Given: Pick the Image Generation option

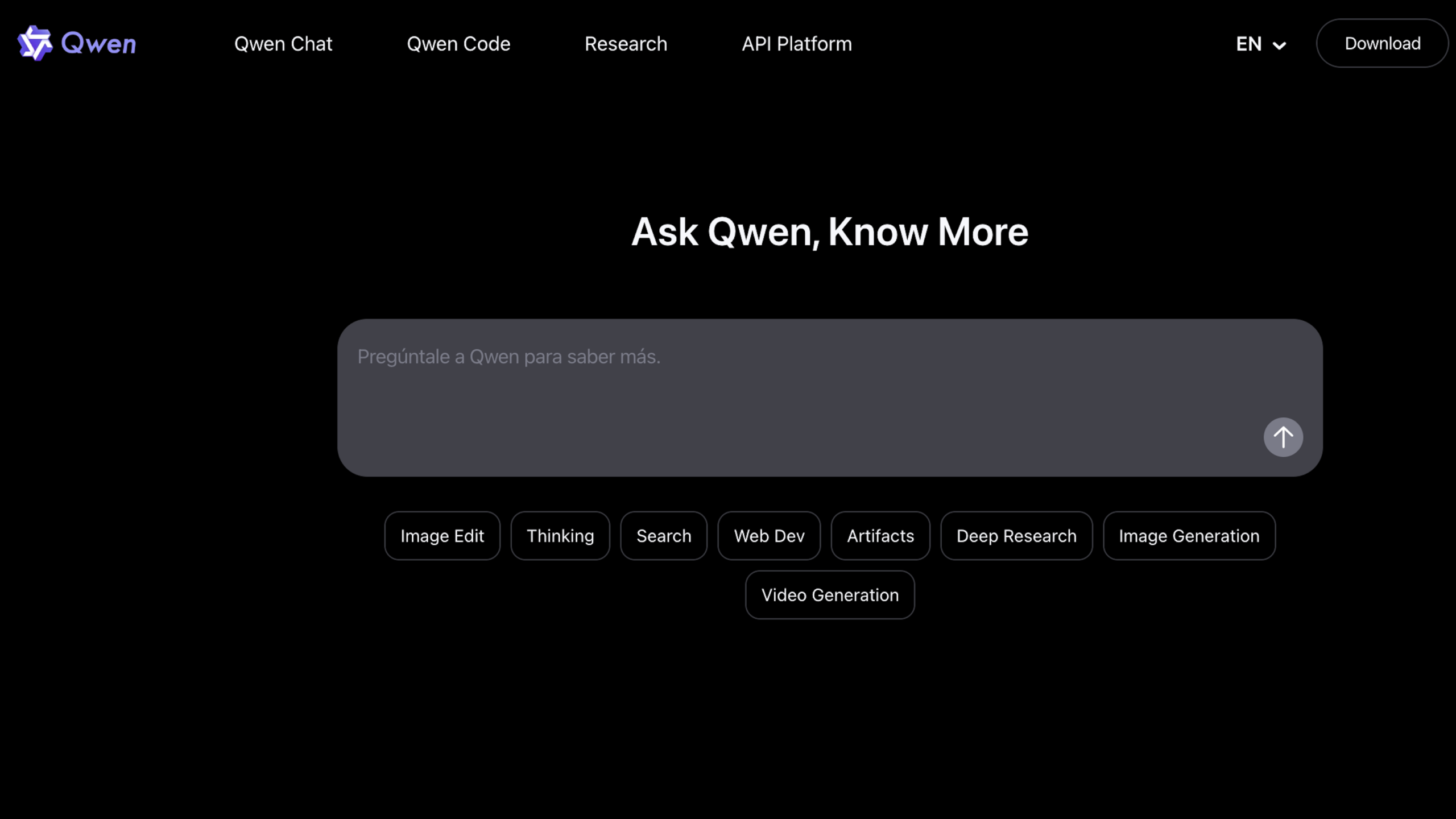Looking at the screenshot, I should tap(1189, 536).
